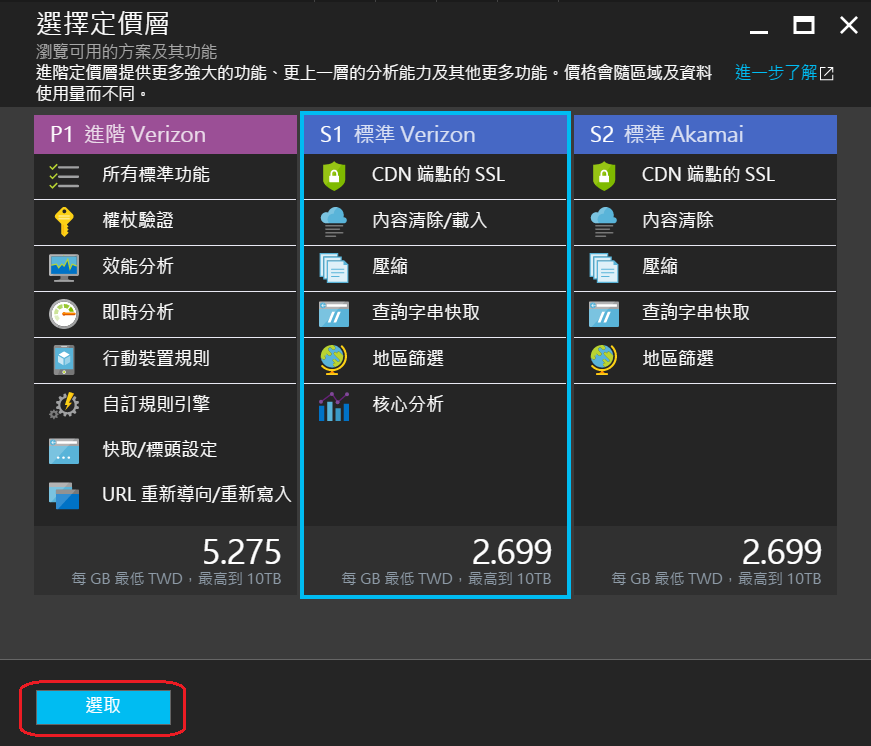The image size is (871, 746).
Task: Click the query string icon in S2 card
Action: 604,314
